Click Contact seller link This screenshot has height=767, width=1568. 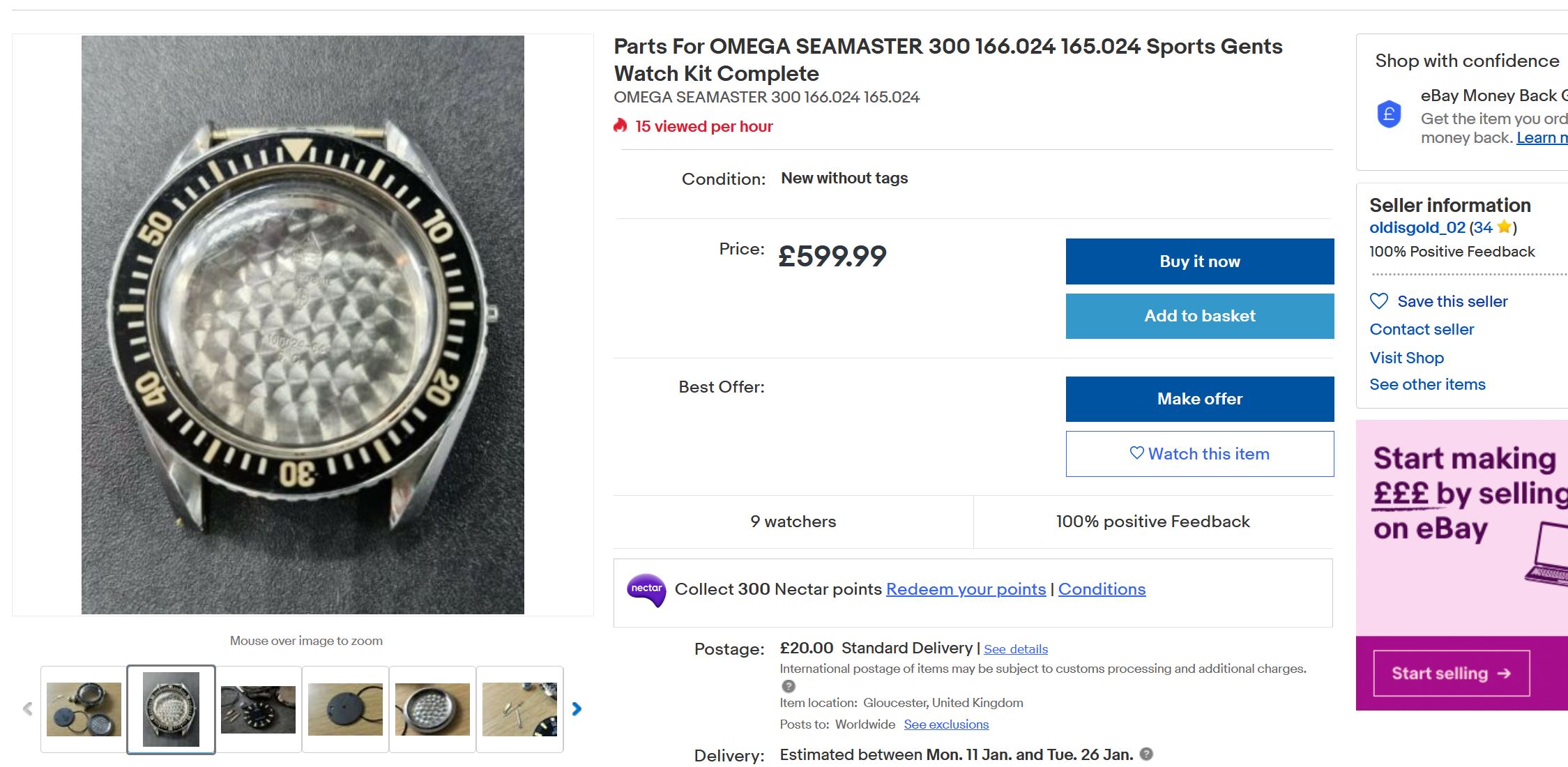pyautogui.click(x=1422, y=329)
